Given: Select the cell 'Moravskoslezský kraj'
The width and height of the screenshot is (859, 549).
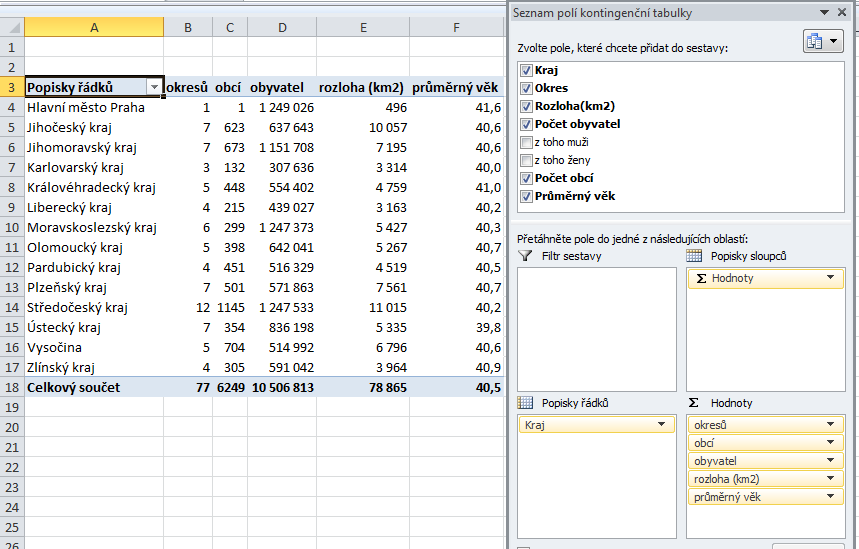Looking at the screenshot, I should point(94,227).
